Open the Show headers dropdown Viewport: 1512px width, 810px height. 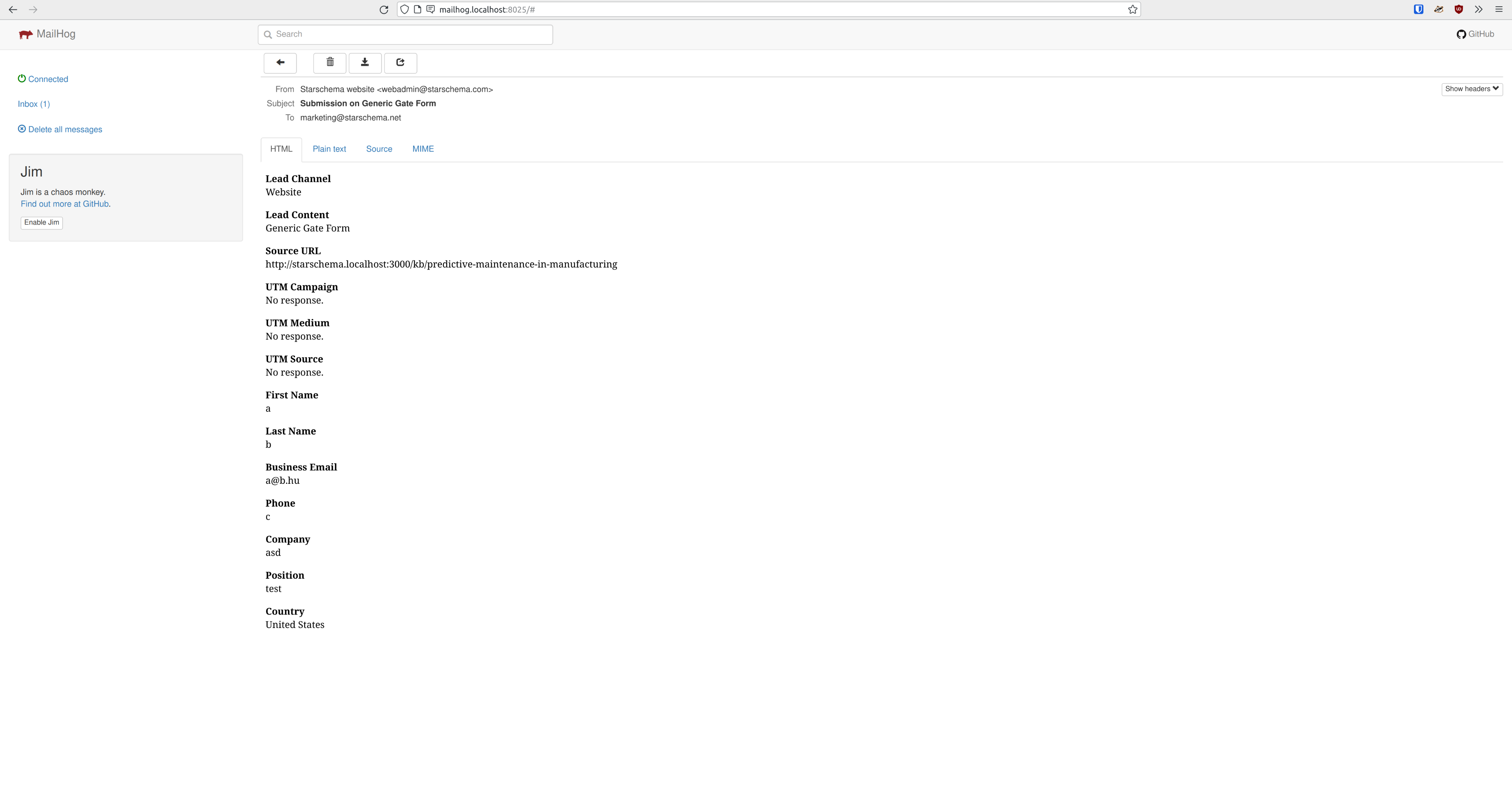point(1472,89)
